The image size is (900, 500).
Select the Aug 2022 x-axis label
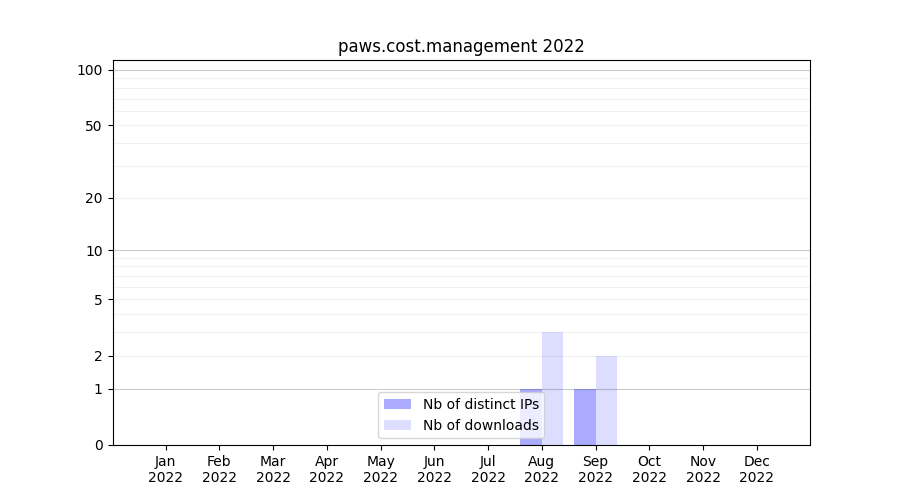tap(542, 469)
